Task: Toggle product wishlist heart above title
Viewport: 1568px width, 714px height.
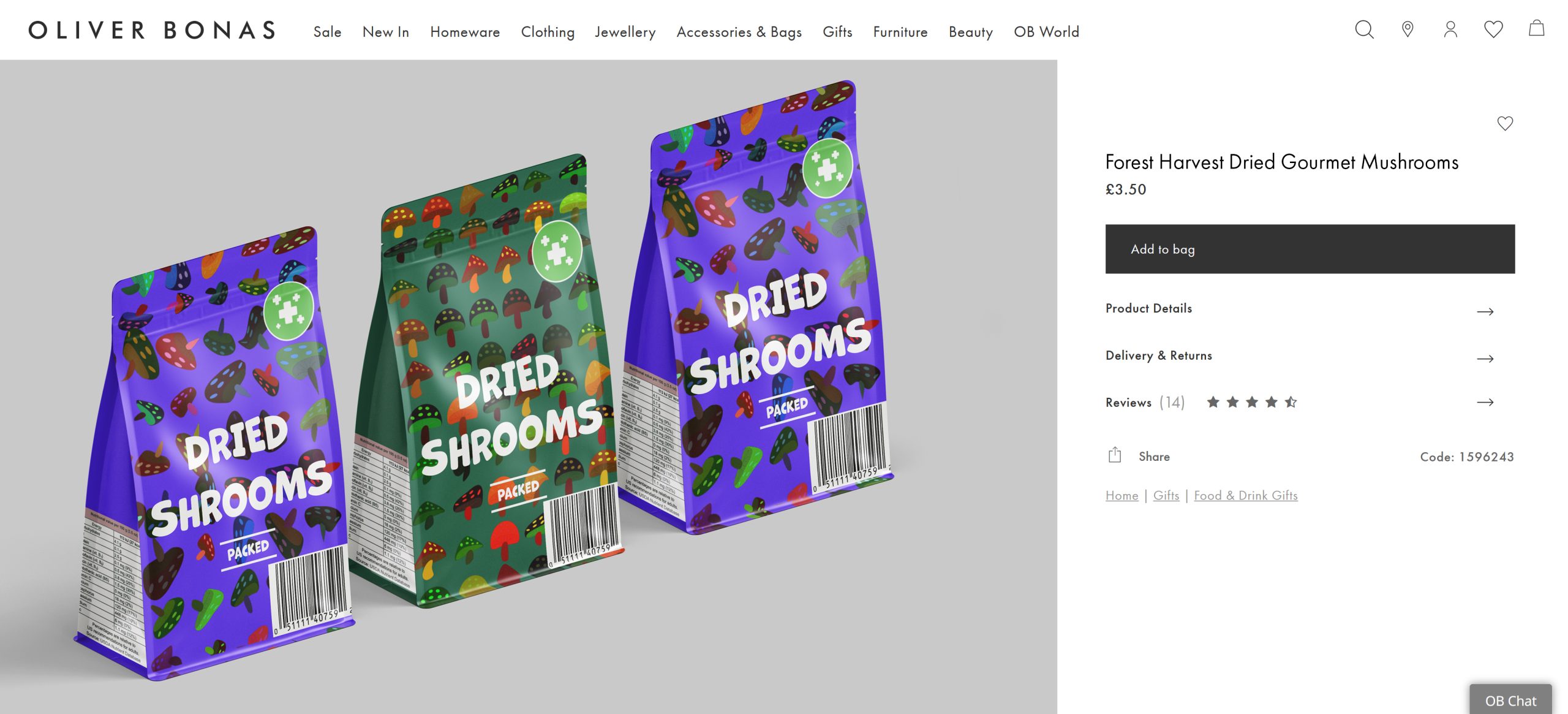Action: (1505, 123)
